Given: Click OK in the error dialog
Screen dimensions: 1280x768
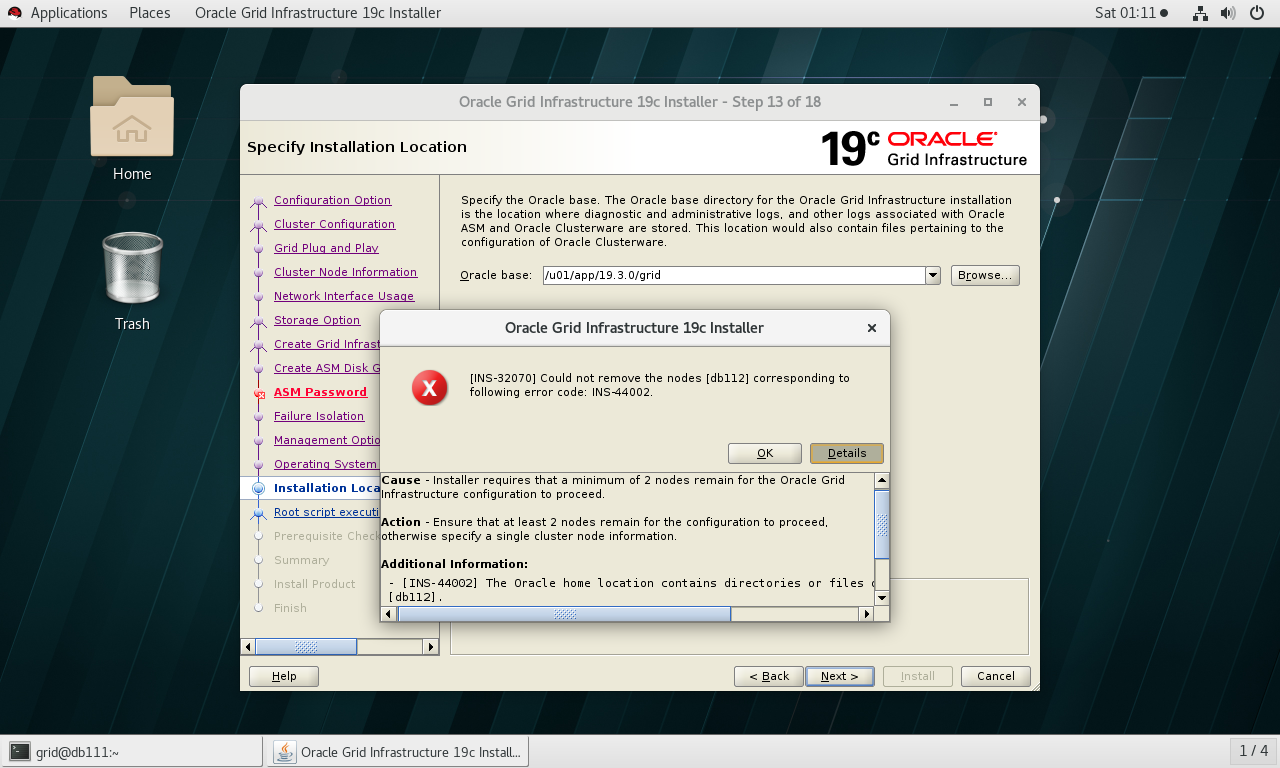Looking at the screenshot, I should tap(765, 453).
